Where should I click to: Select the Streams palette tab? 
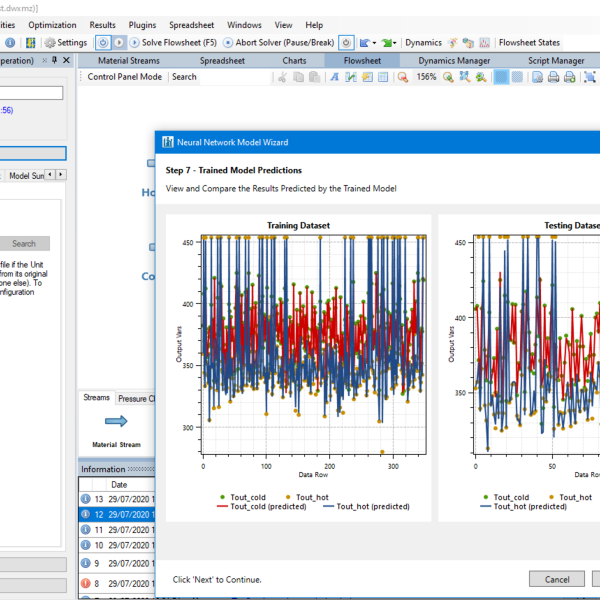tap(96, 398)
